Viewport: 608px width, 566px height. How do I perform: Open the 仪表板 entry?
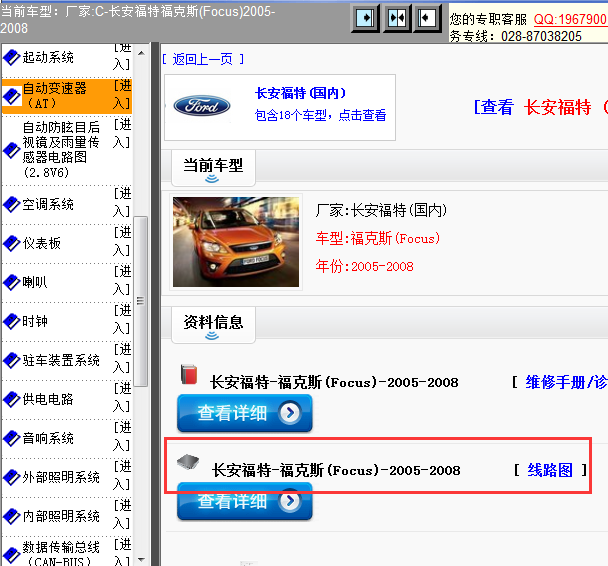(41, 243)
